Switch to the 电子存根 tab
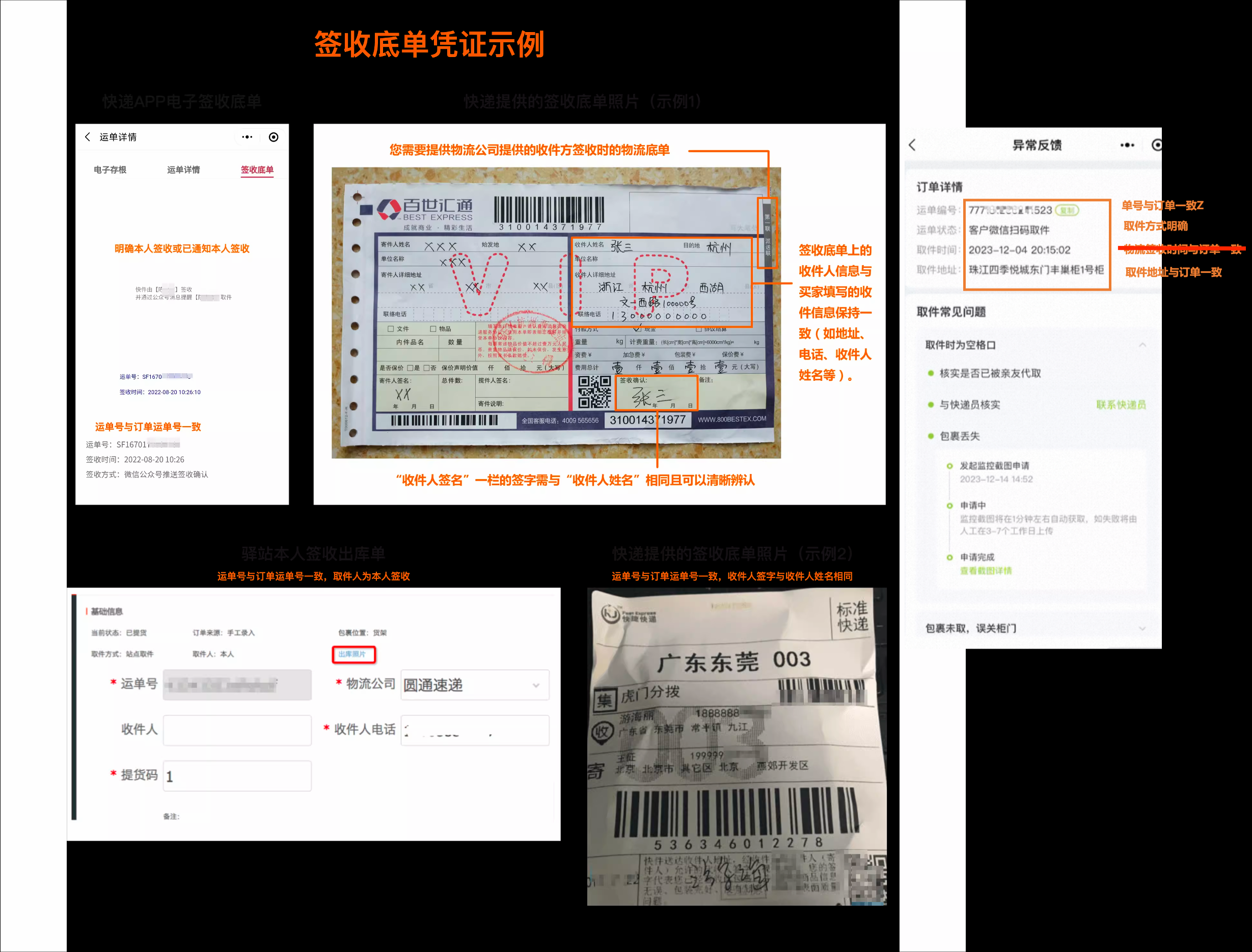Image resolution: width=1252 pixels, height=952 pixels. (110, 170)
